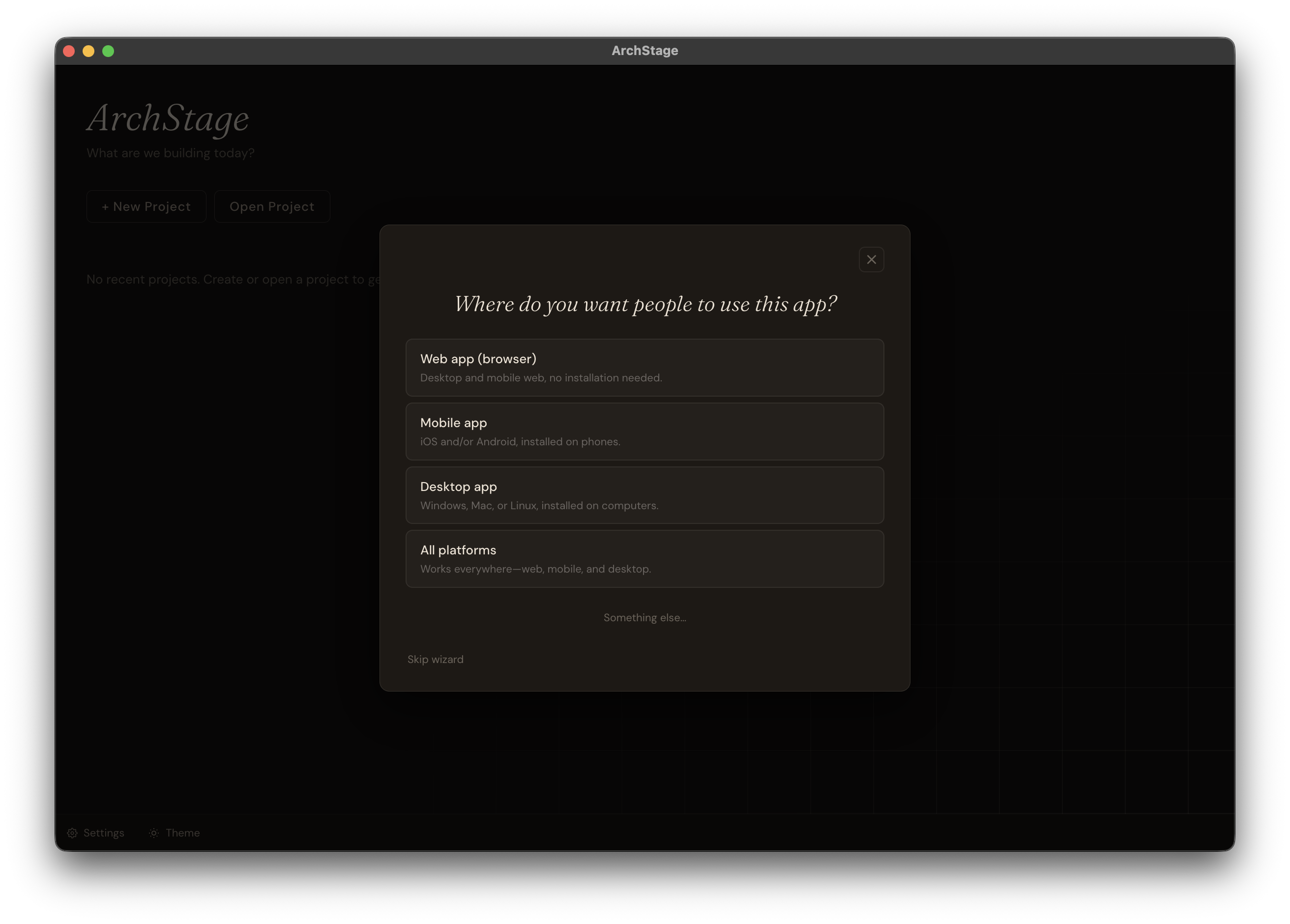Choose All platforms for the project

[645, 558]
